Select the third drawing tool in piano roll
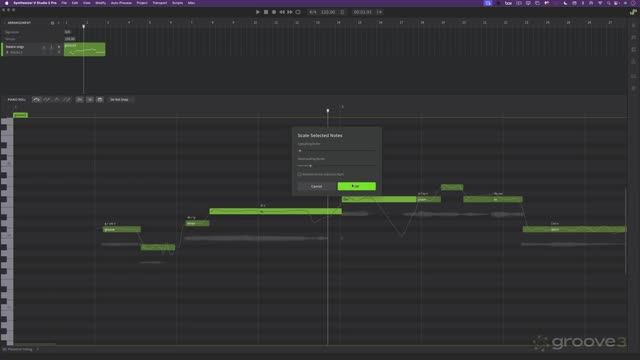Image resolution: width=640 pixels, height=360 pixels. pyautogui.click(x=57, y=100)
